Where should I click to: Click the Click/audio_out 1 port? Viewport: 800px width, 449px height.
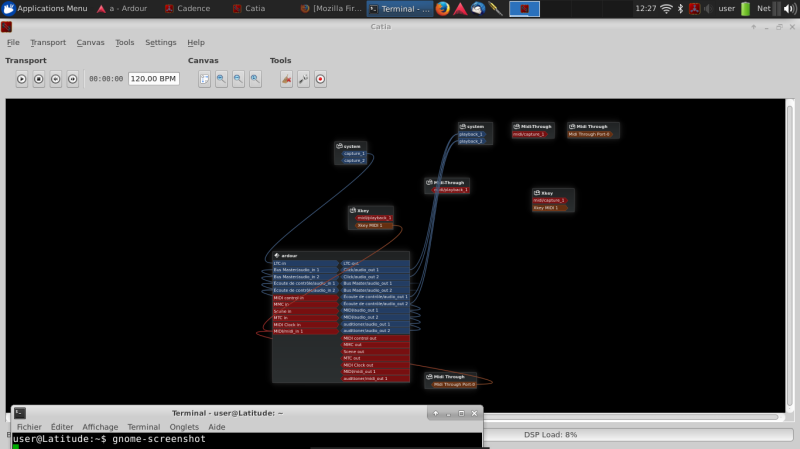(x=375, y=270)
